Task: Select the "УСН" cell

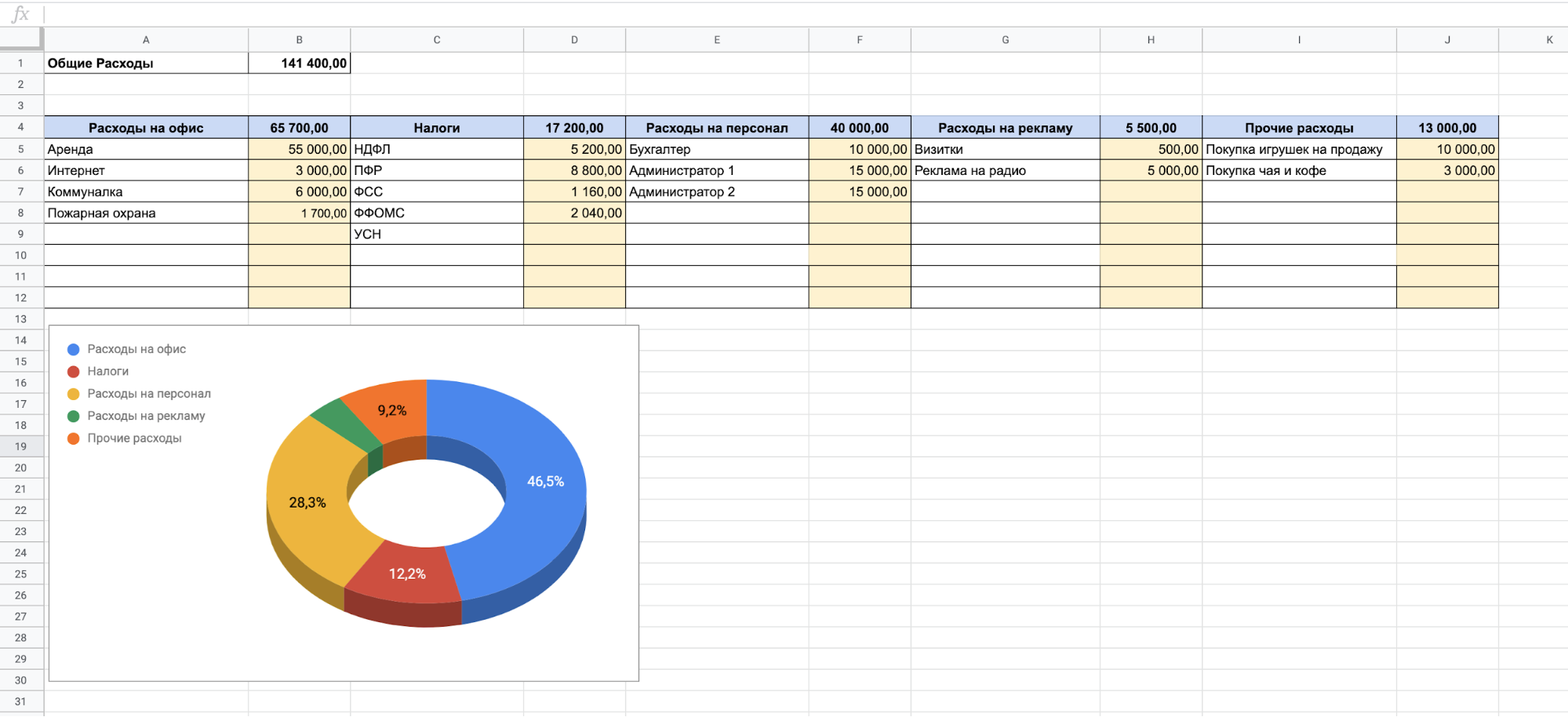Action: (437, 234)
